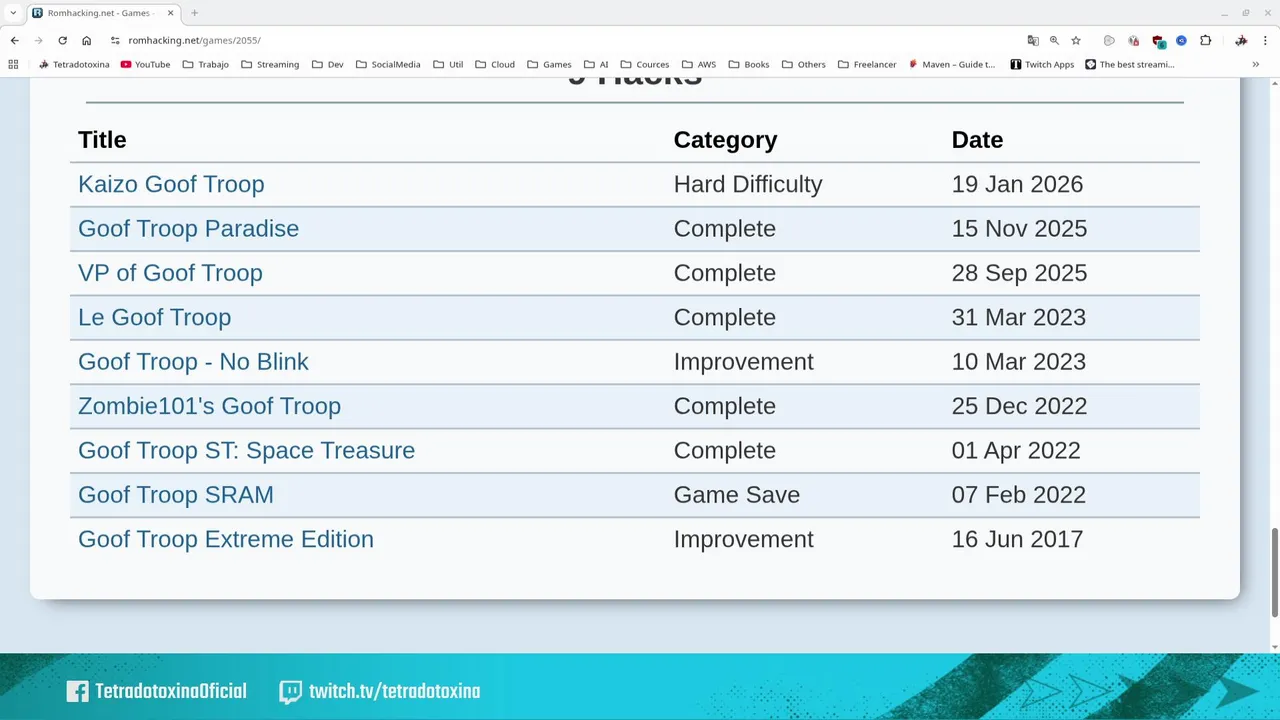Expand the Books bookmark folder
Image resolution: width=1280 pixels, height=720 pixels.
(749, 64)
